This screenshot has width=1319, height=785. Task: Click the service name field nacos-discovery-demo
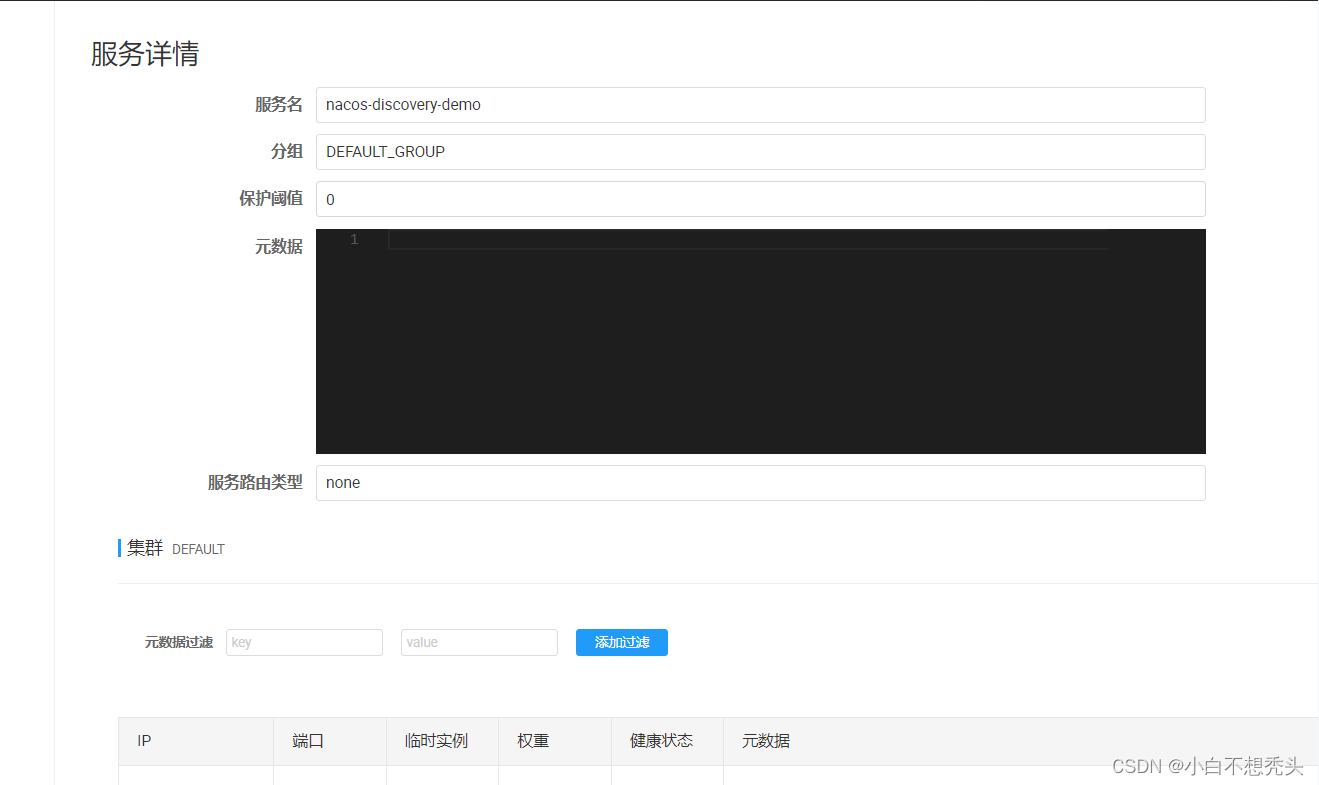pos(760,105)
